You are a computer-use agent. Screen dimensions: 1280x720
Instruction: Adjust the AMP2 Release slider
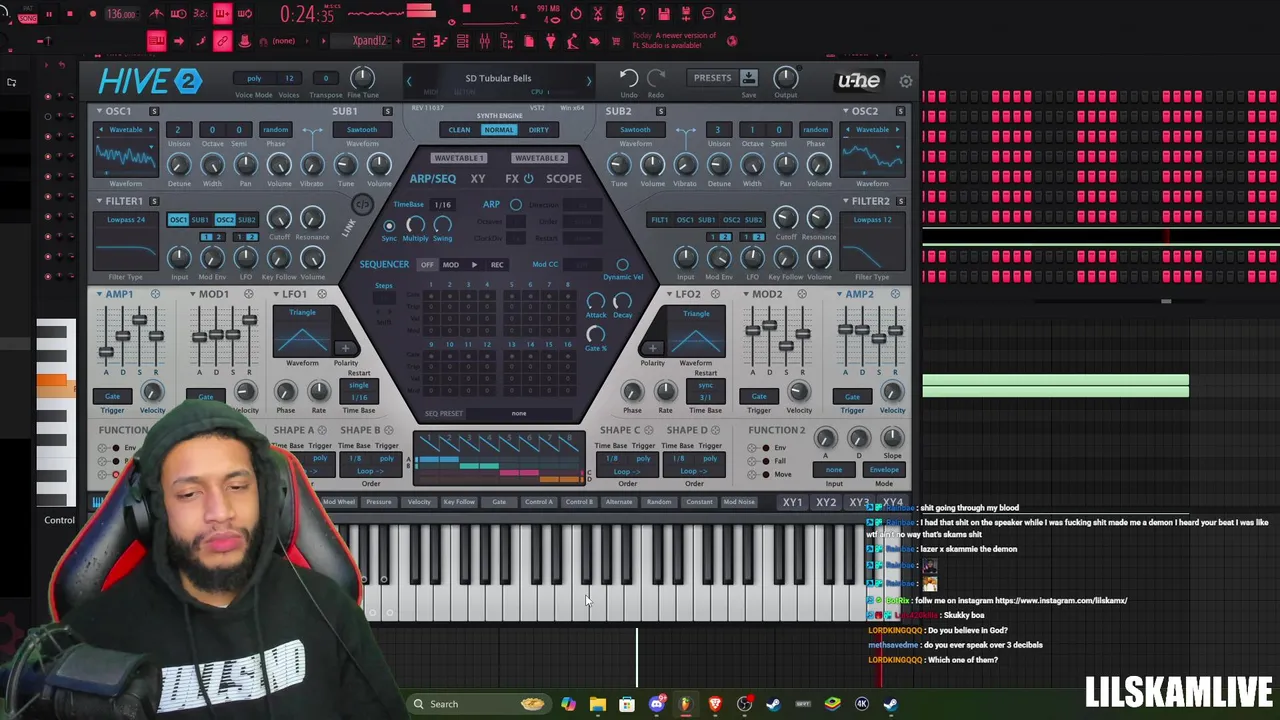[x=895, y=331]
